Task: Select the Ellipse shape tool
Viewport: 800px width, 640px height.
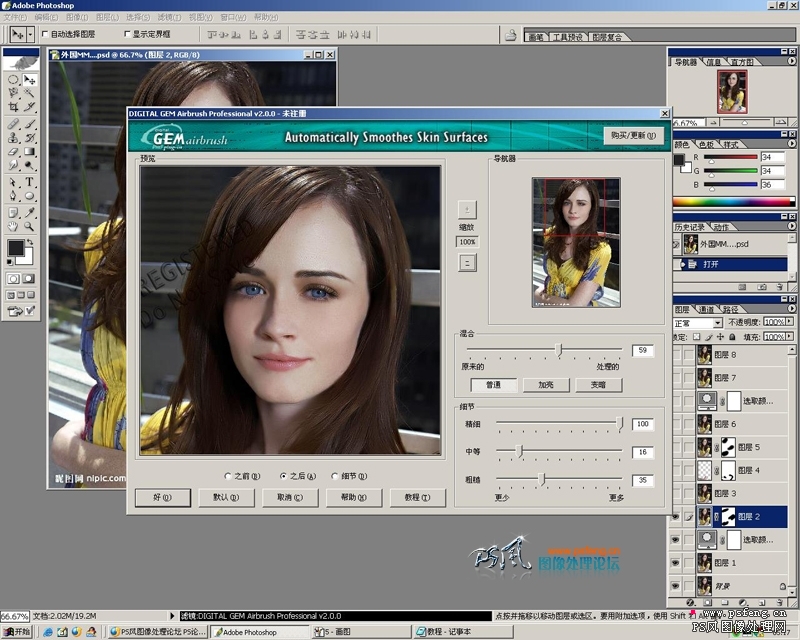Action: click(x=30, y=195)
